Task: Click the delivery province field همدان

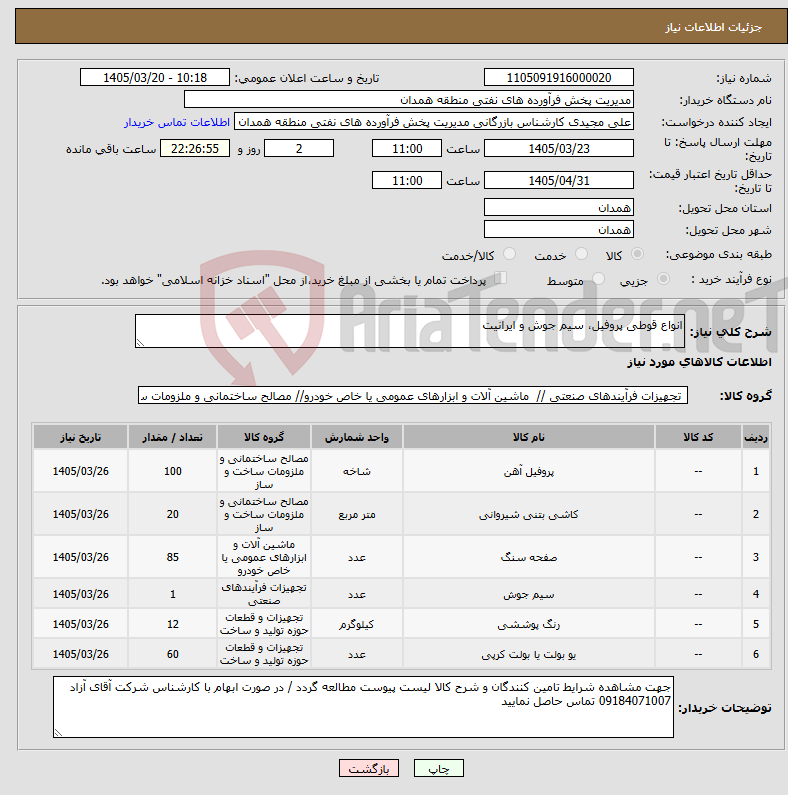Action: pyautogui.click(x=559, y=207)
